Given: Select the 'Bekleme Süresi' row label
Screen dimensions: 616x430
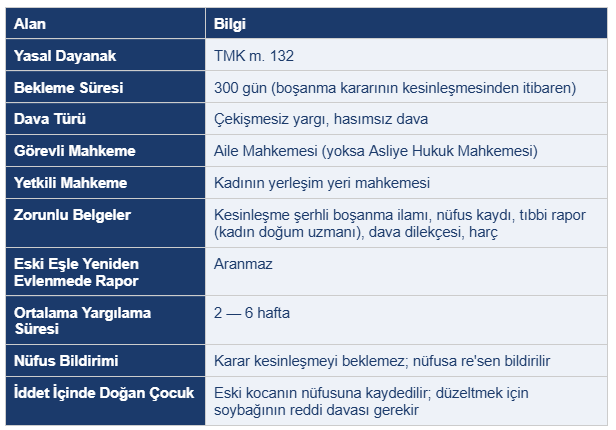Looking at the screenshot, I should coord(68,87).
